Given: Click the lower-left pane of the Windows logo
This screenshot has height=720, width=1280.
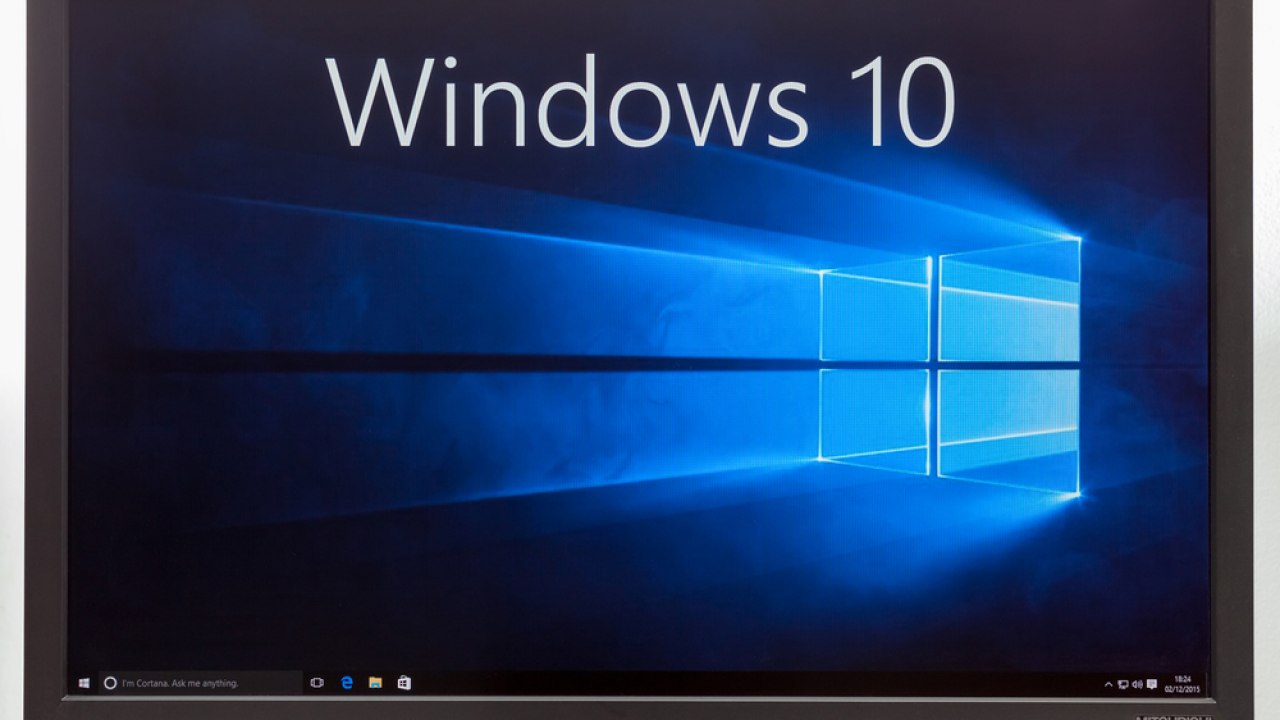Looking at the screenshot, I should (x=875, y=415).
